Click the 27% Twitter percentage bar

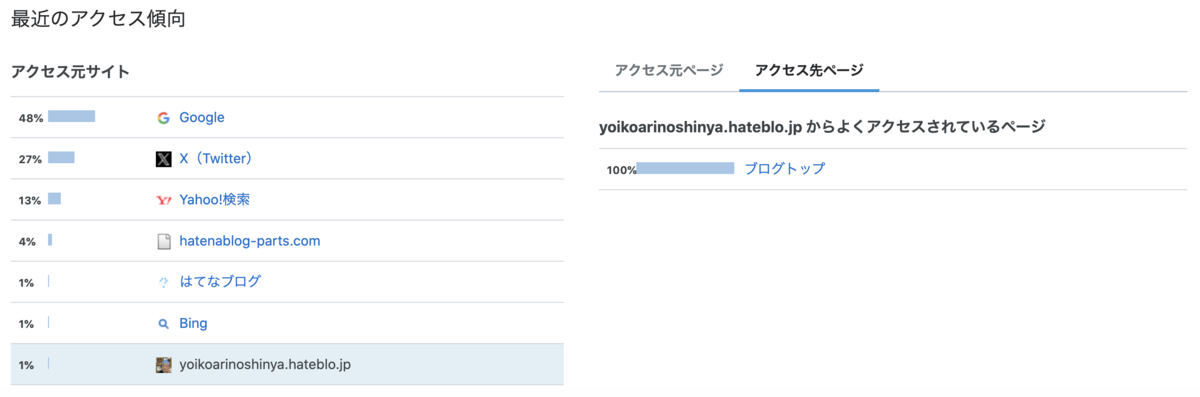(x=61, y=158)
